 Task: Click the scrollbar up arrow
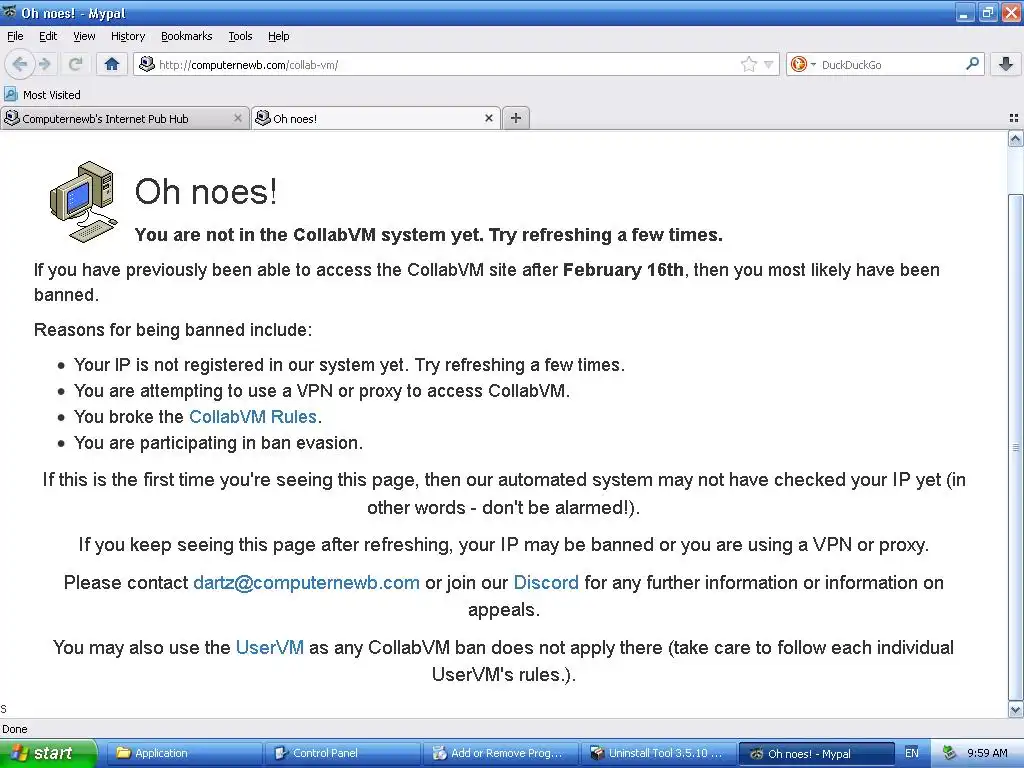click(1016, 138)
